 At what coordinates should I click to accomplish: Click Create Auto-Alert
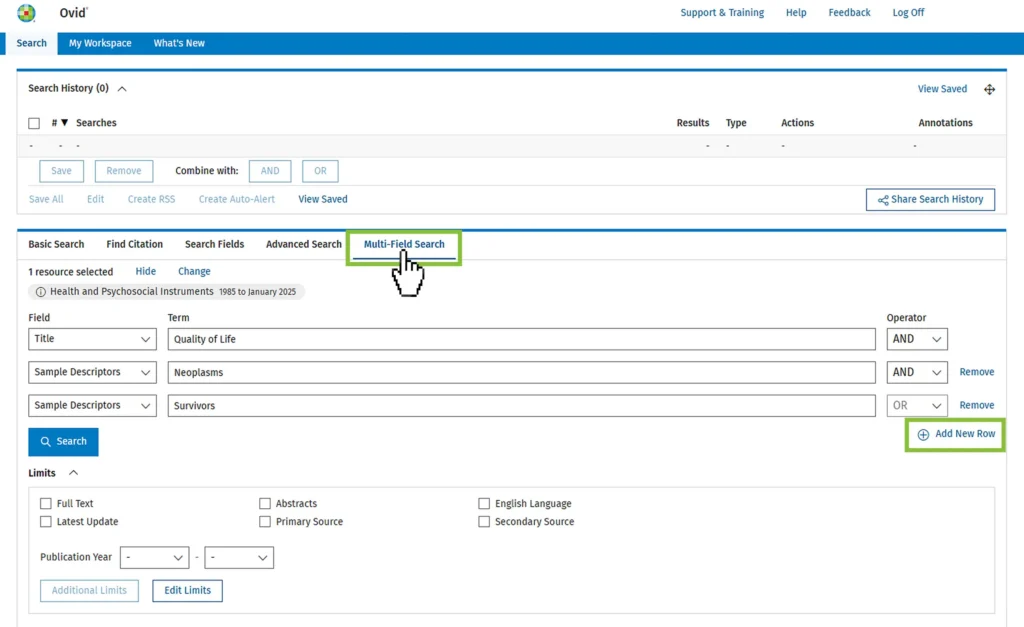(236, 199)
